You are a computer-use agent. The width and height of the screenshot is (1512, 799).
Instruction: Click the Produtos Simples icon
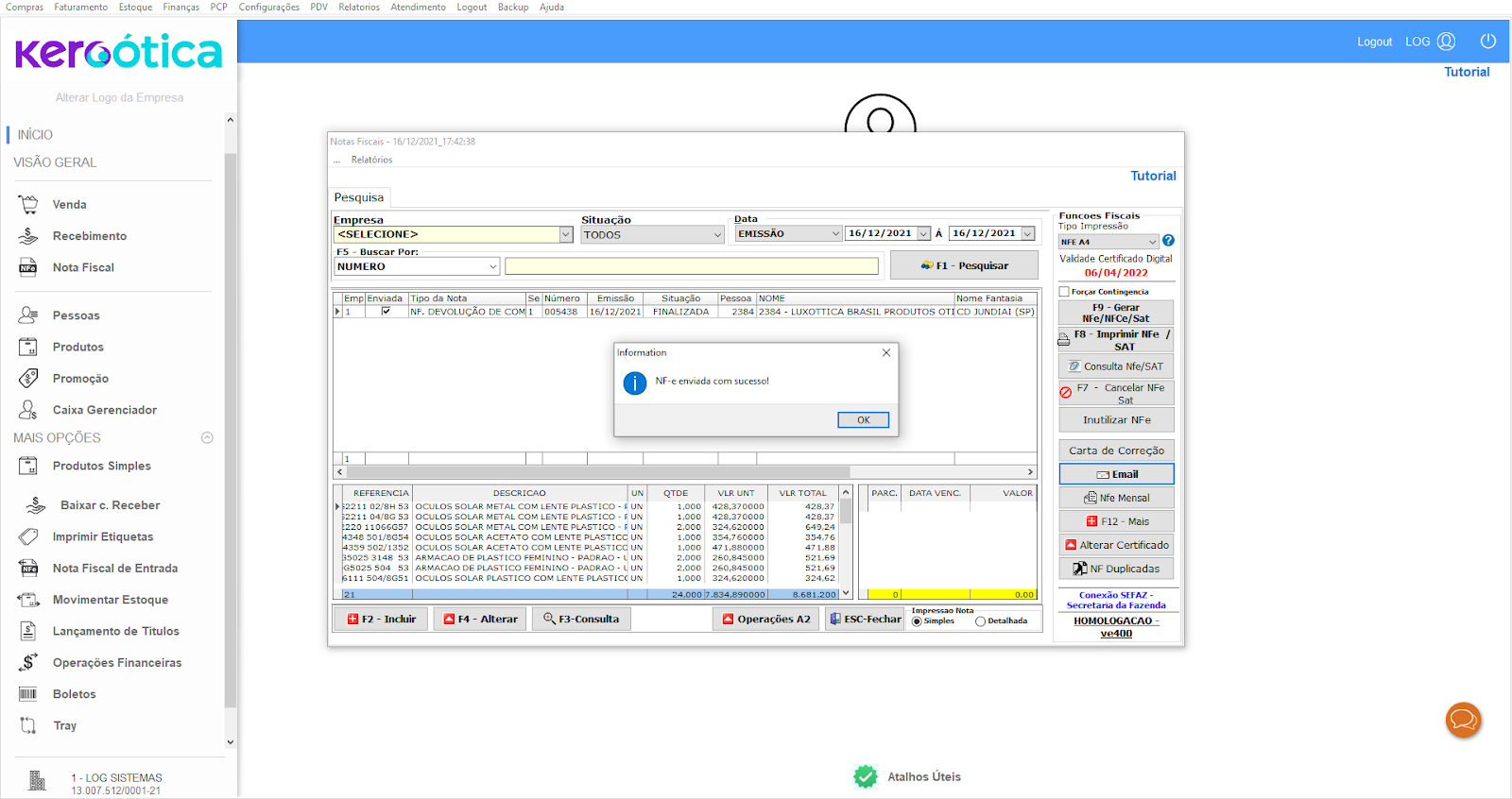pos(28,466)
